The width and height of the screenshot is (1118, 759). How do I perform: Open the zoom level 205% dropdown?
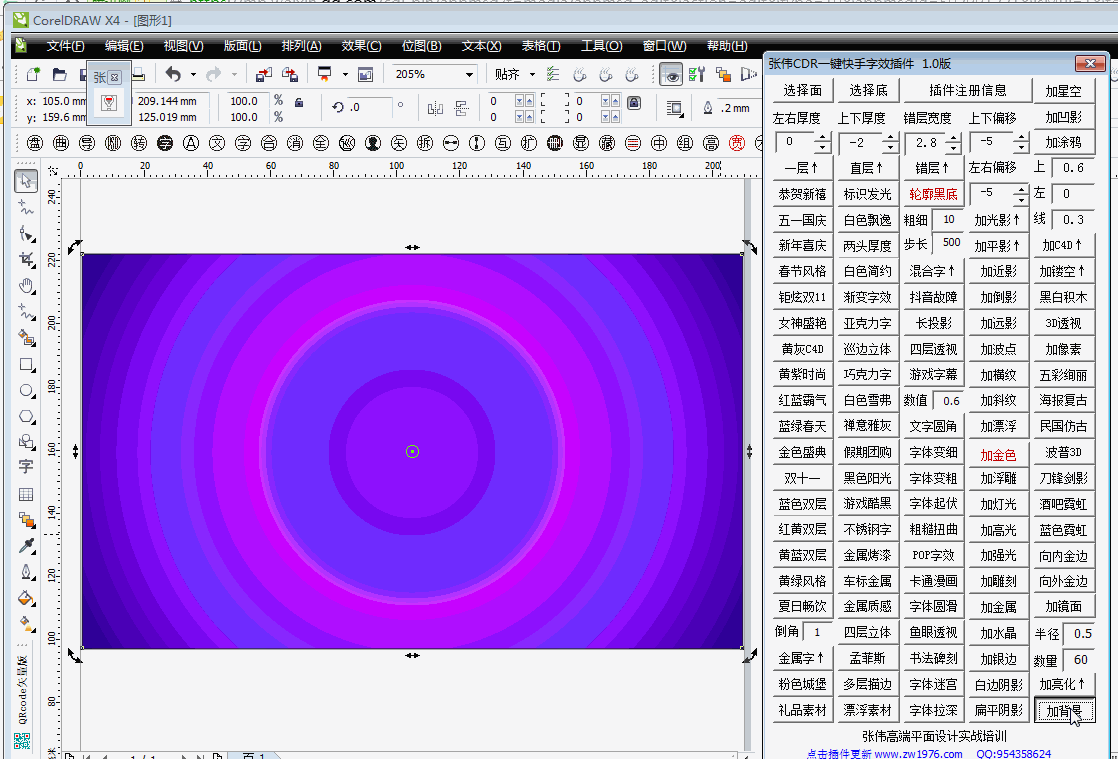(x=469, y=74)
